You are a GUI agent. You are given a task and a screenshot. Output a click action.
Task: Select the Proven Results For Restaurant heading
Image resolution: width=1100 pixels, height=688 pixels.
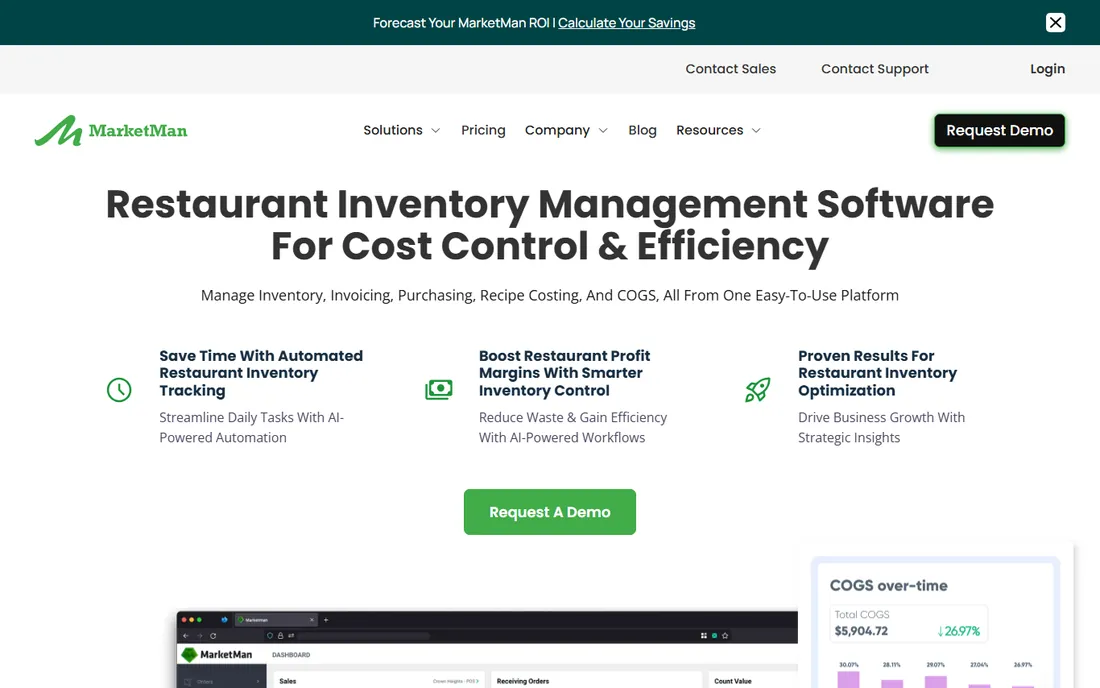[x=878, y=373]
